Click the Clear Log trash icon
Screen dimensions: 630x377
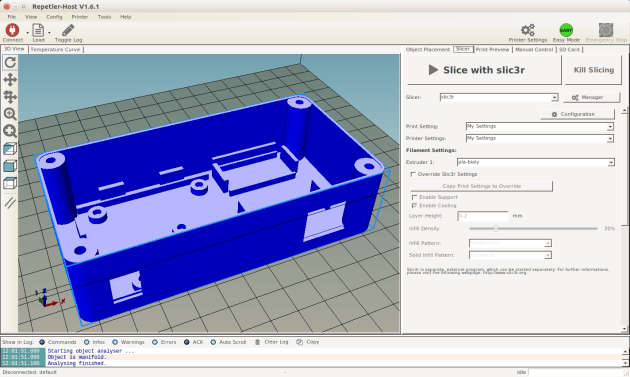(257, 342)
